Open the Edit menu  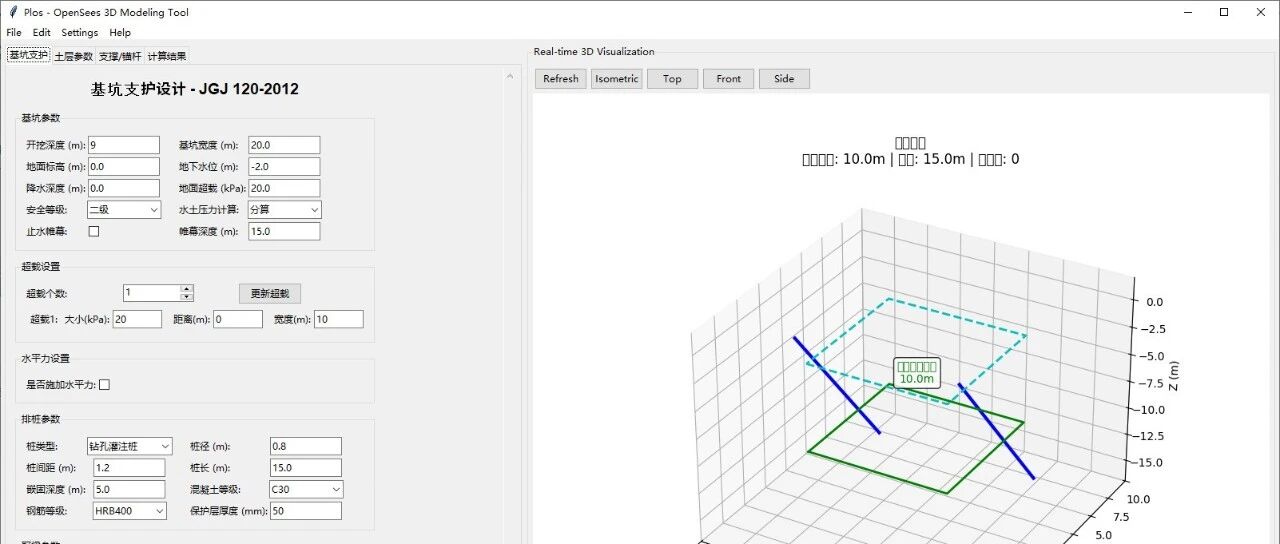[x=41, y=33]
